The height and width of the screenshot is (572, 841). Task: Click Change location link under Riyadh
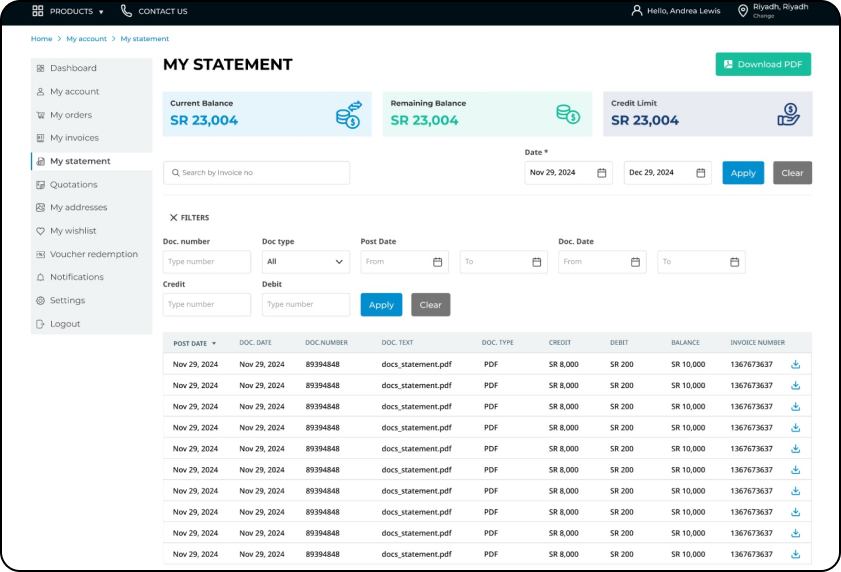click(x=763, y=16)
